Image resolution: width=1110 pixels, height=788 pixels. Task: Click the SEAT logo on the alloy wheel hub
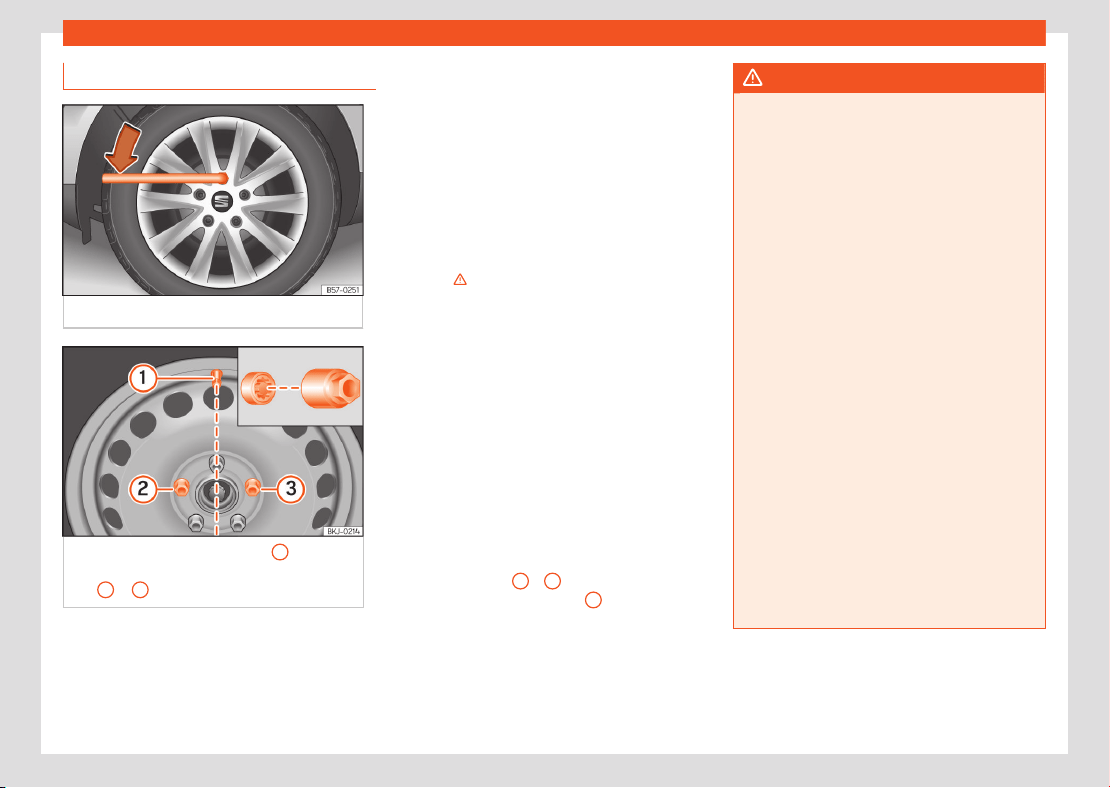[x=222, y=201]
